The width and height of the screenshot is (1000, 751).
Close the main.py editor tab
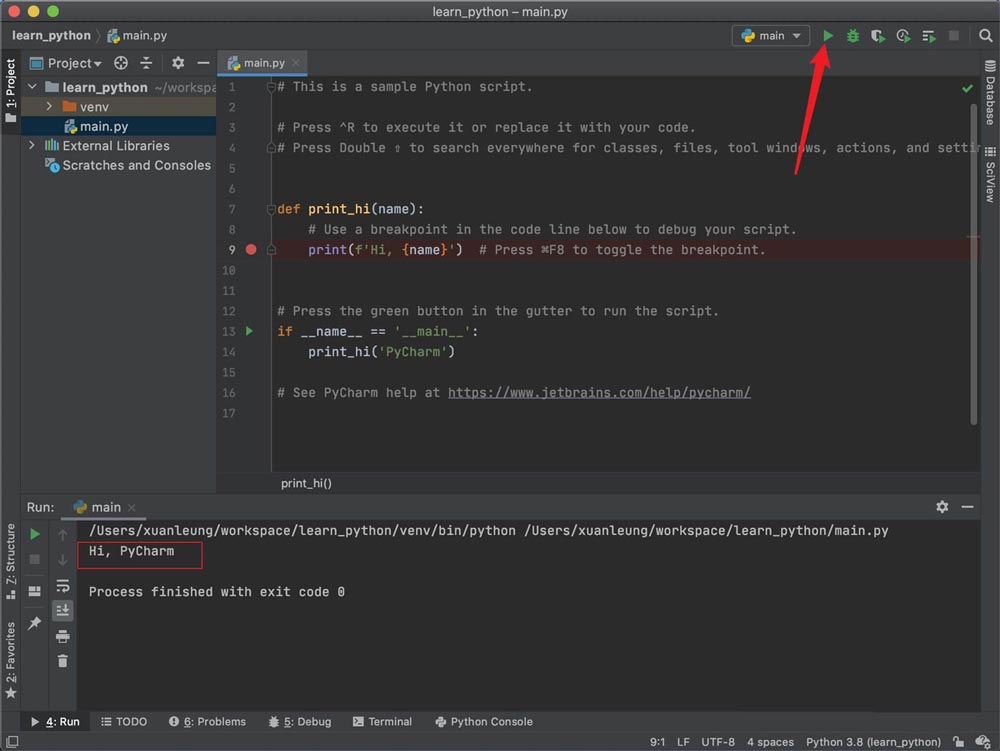coord(295,63)
